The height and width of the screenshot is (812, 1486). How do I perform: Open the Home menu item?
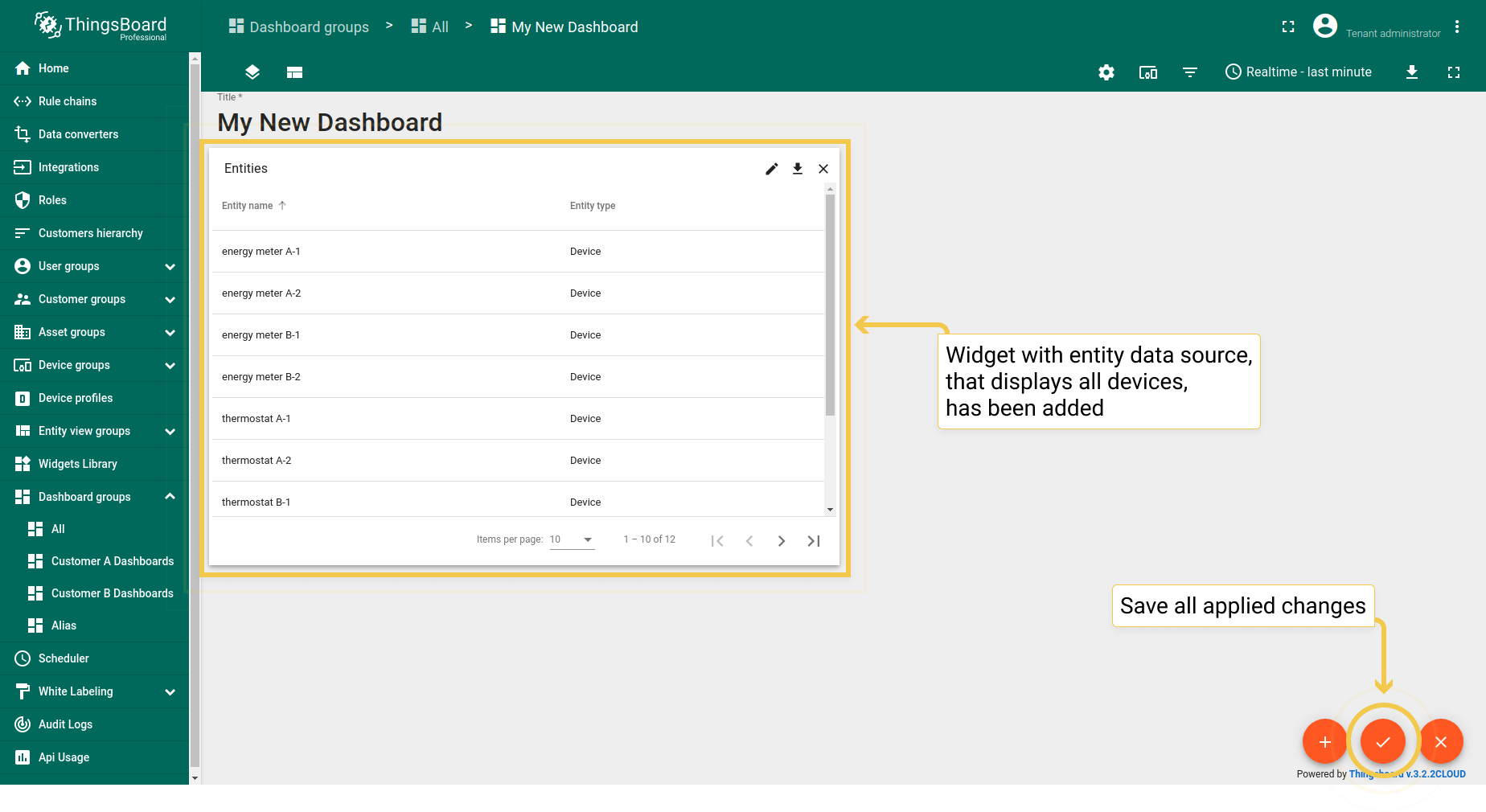tap(94, 68)
